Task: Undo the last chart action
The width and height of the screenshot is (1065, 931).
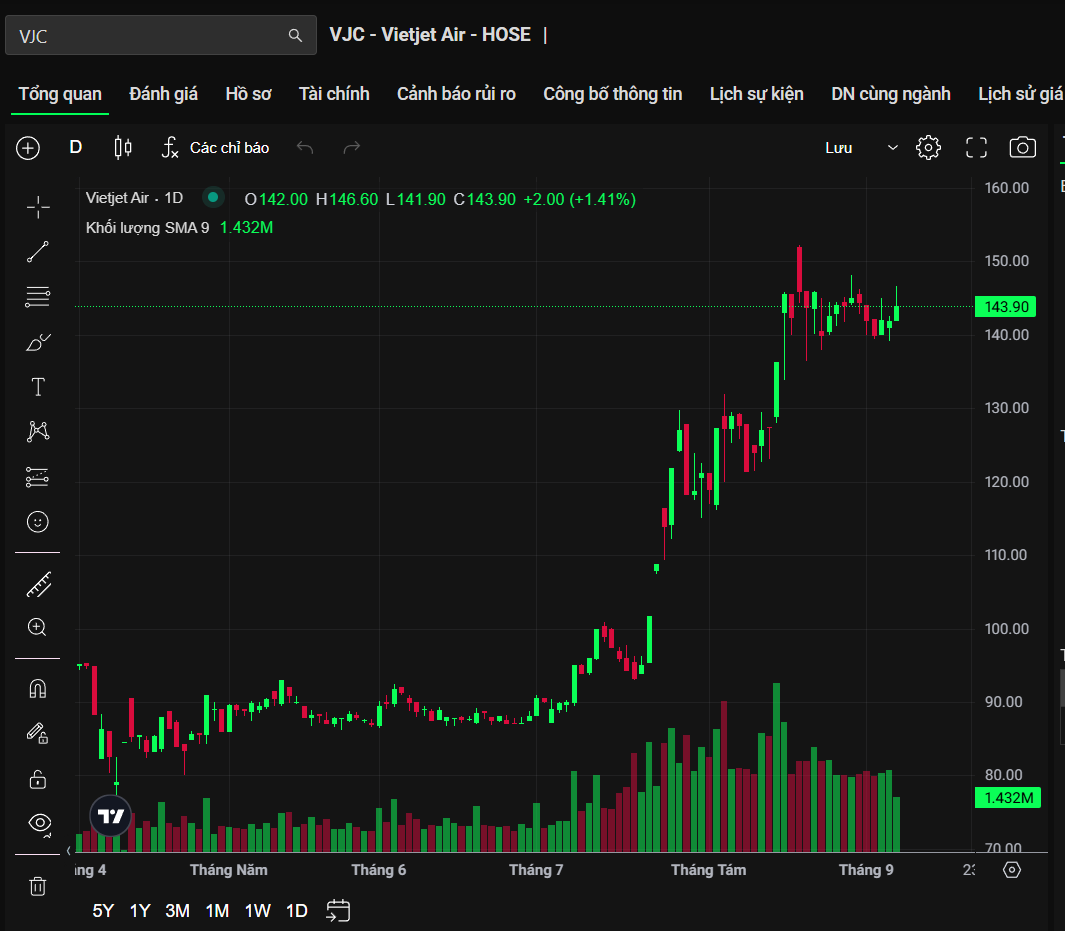Action: pos(305,147)
